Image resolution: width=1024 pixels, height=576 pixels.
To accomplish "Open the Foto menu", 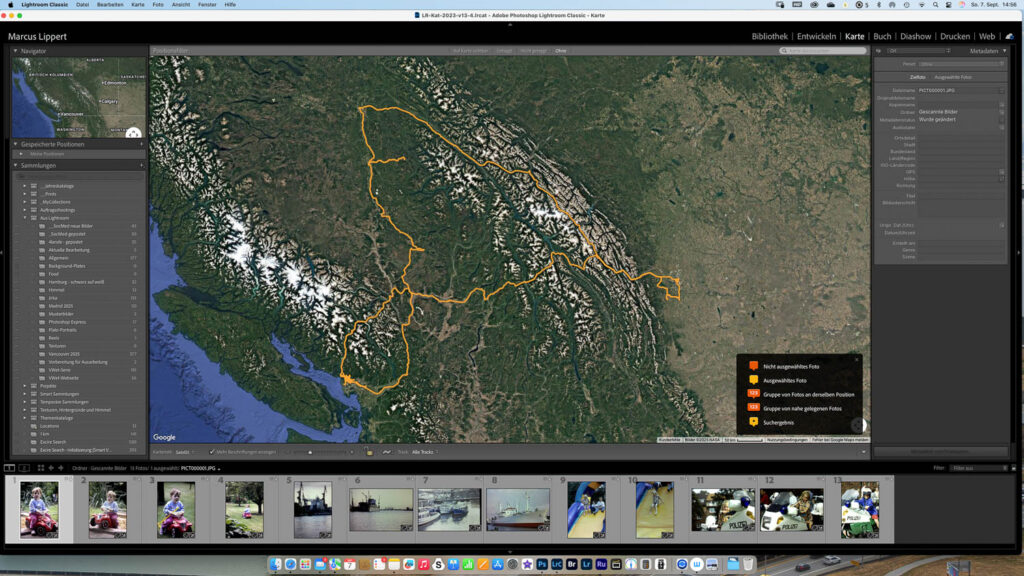I will (x=158, y=5).
